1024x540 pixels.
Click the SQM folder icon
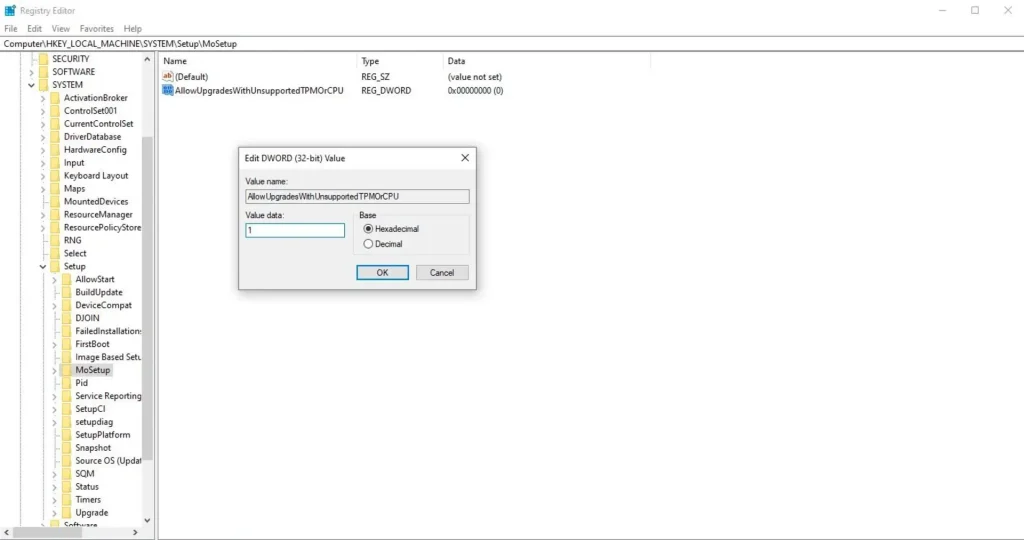67,474
